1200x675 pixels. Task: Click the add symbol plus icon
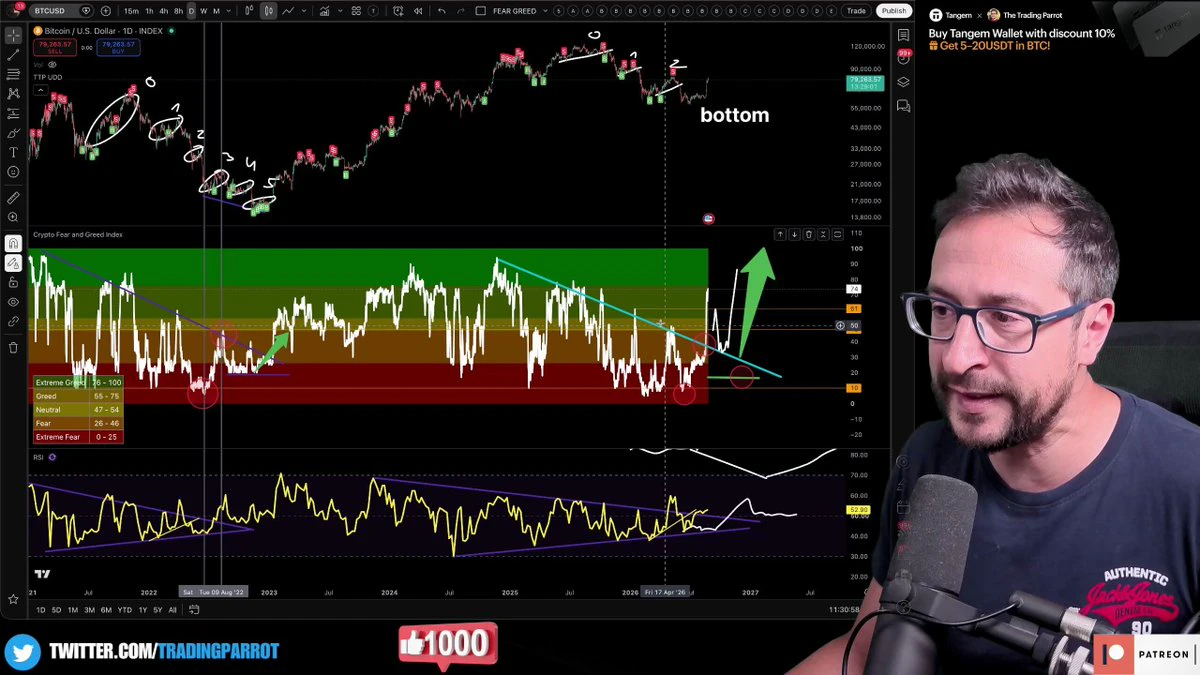point(105,11)
